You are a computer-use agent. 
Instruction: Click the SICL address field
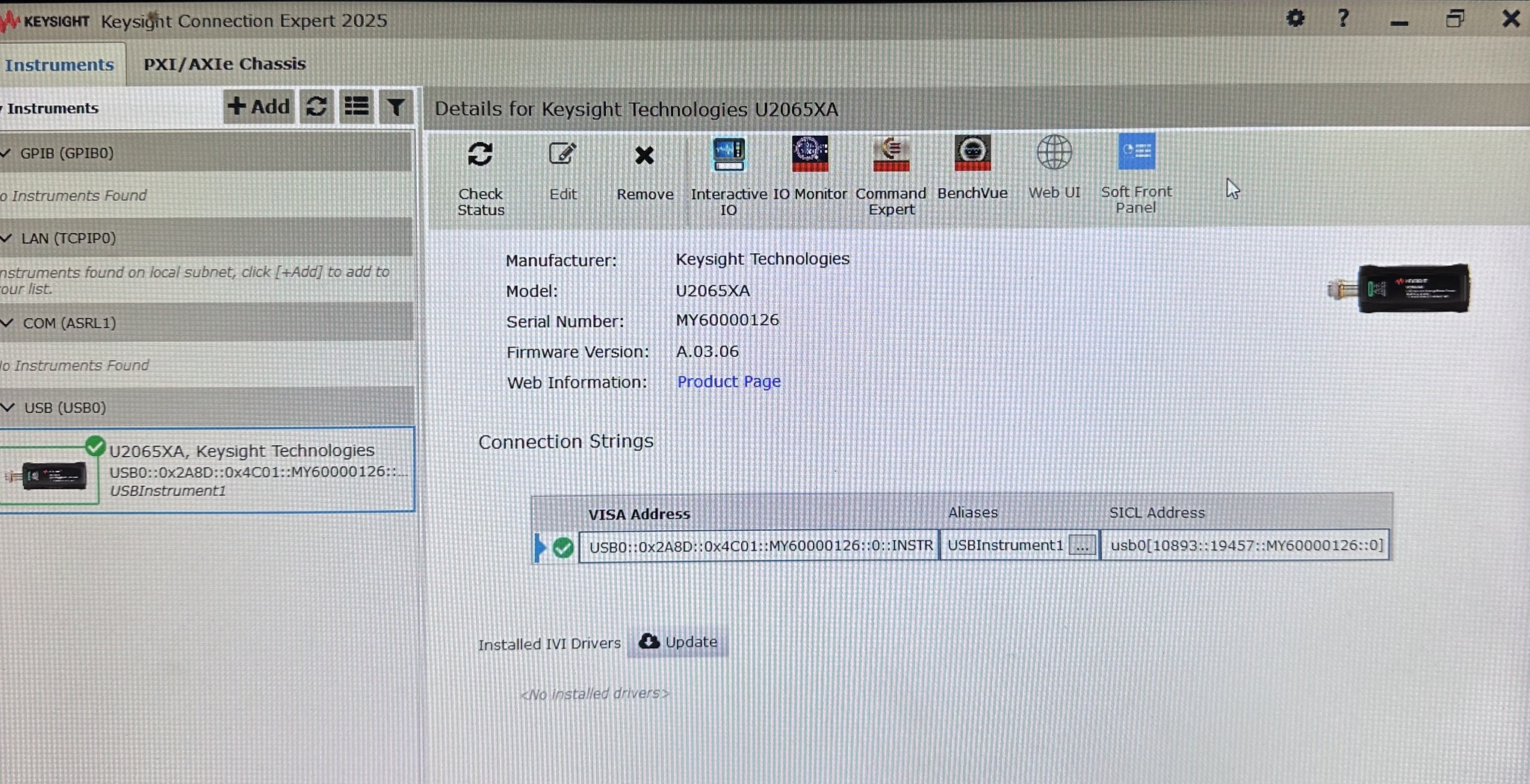(x=1245, y=546)
